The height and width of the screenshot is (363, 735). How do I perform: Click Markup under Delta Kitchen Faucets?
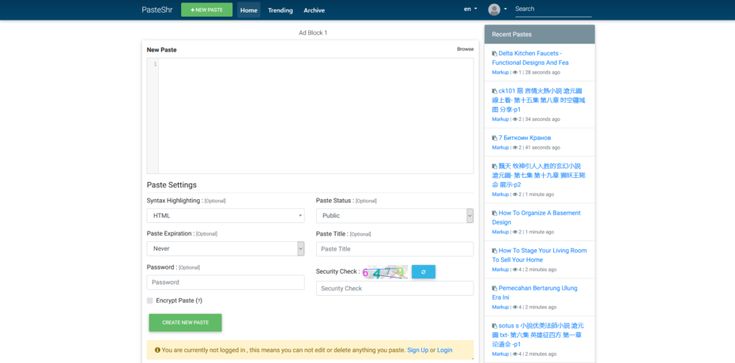pyautogui.click(x=500, y=72)
